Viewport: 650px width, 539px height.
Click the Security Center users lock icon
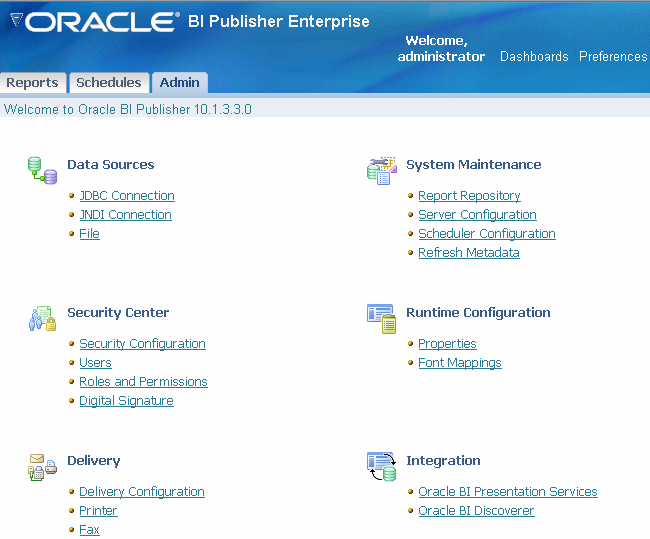(x=42, y=318)
